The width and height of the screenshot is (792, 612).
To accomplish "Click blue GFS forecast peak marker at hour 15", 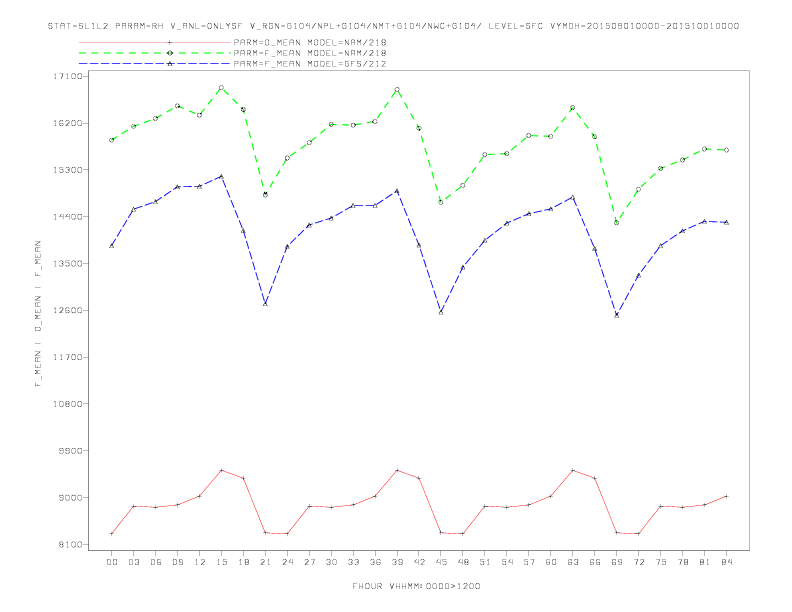I will coord(221,176).
